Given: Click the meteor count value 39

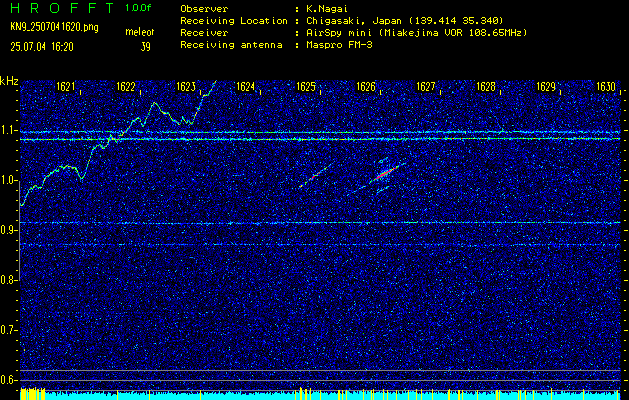Looking at the screenshot, I should 146,47.
